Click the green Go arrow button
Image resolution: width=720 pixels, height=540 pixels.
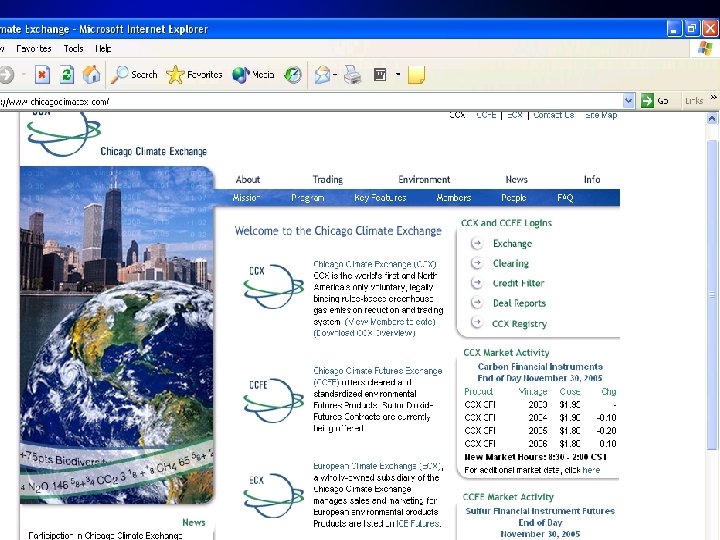click(x=647, y=101)
